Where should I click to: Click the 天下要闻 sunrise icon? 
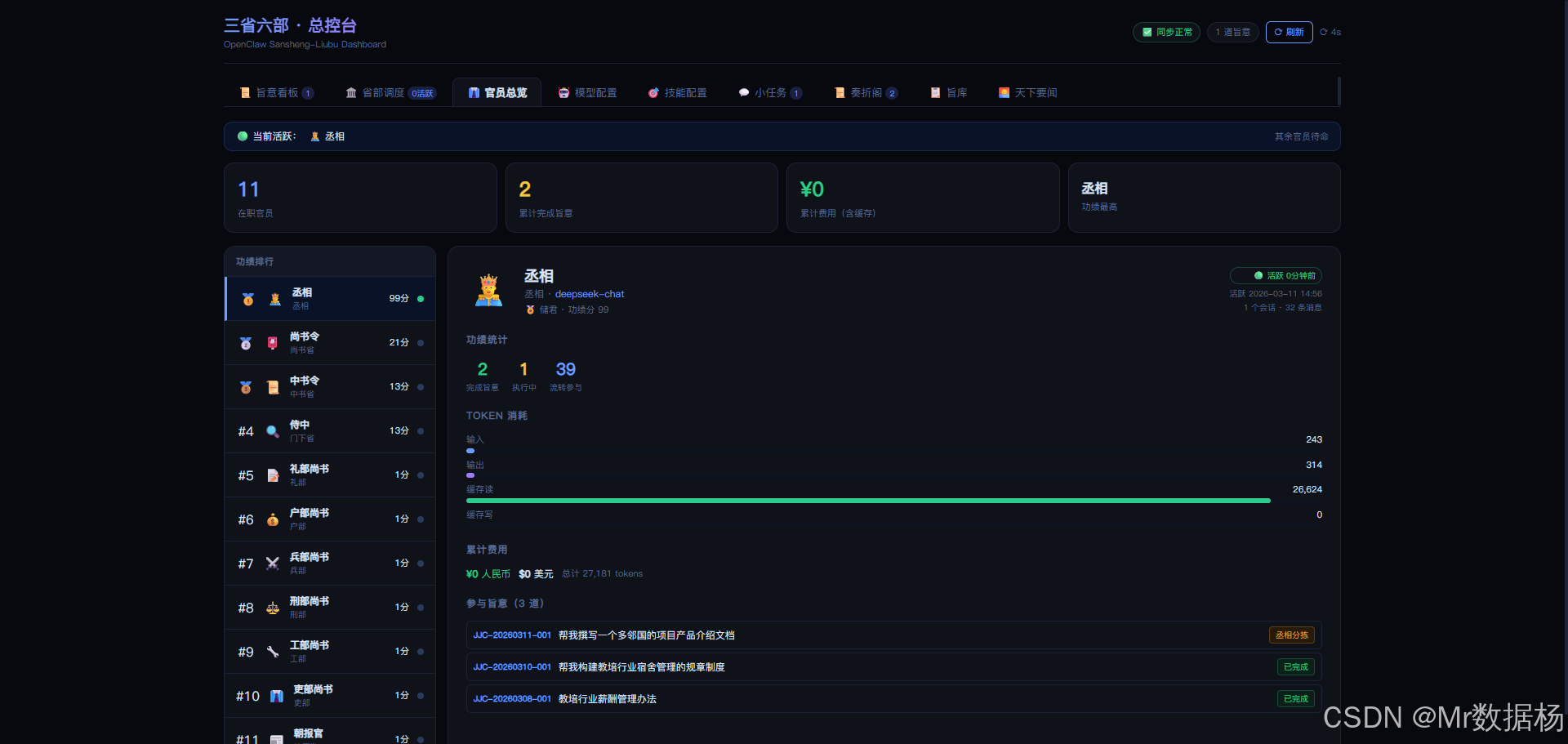tap(1004, 92)
